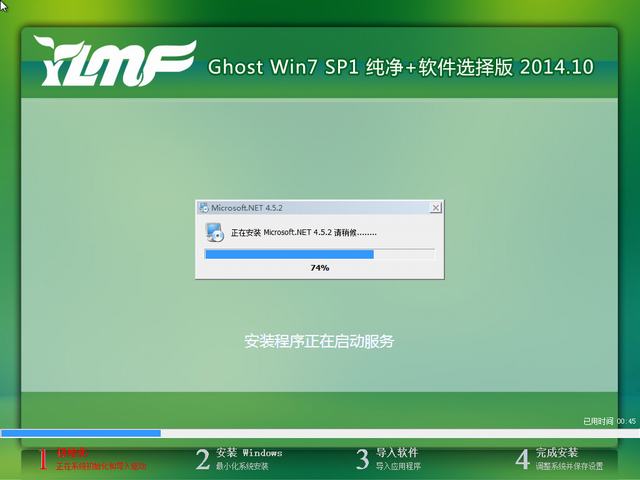The width and height of the screenshot is (640, 480).
Task: Click the 正在安装 Microsoft.NET 4.5.2 message
Action: point(304,233)
